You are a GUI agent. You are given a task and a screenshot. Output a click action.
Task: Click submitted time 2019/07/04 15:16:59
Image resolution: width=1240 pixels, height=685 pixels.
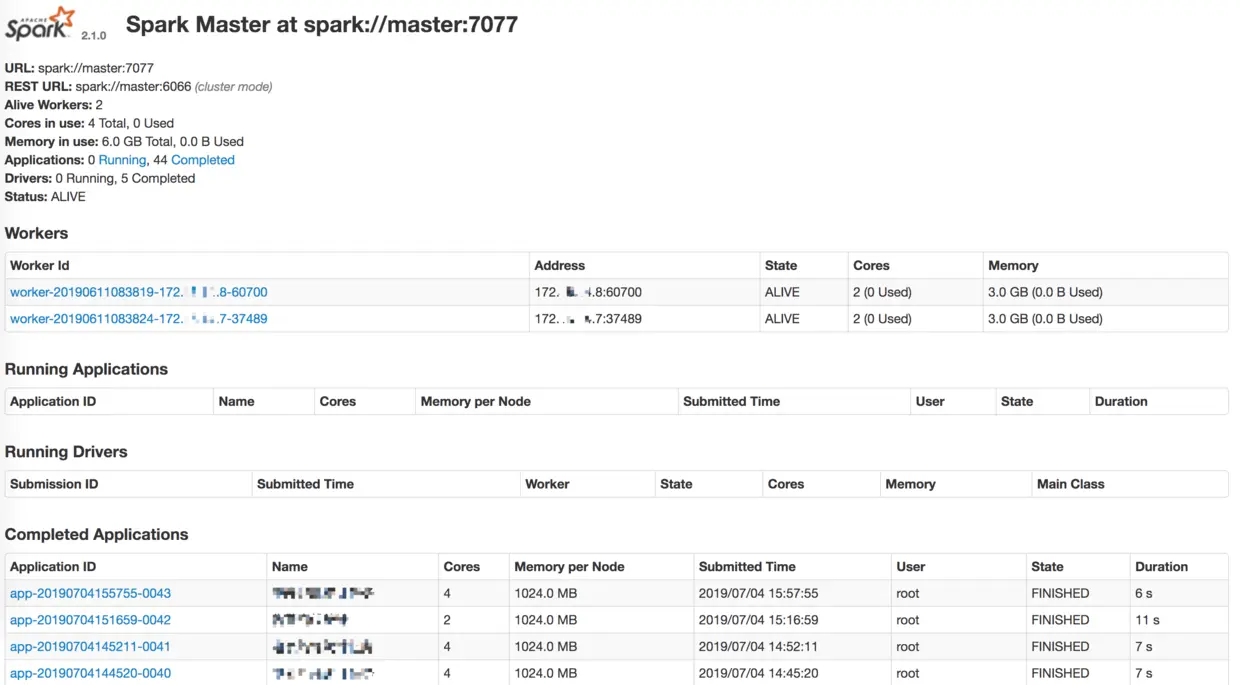pyautogui.click(x=758, y=620)
